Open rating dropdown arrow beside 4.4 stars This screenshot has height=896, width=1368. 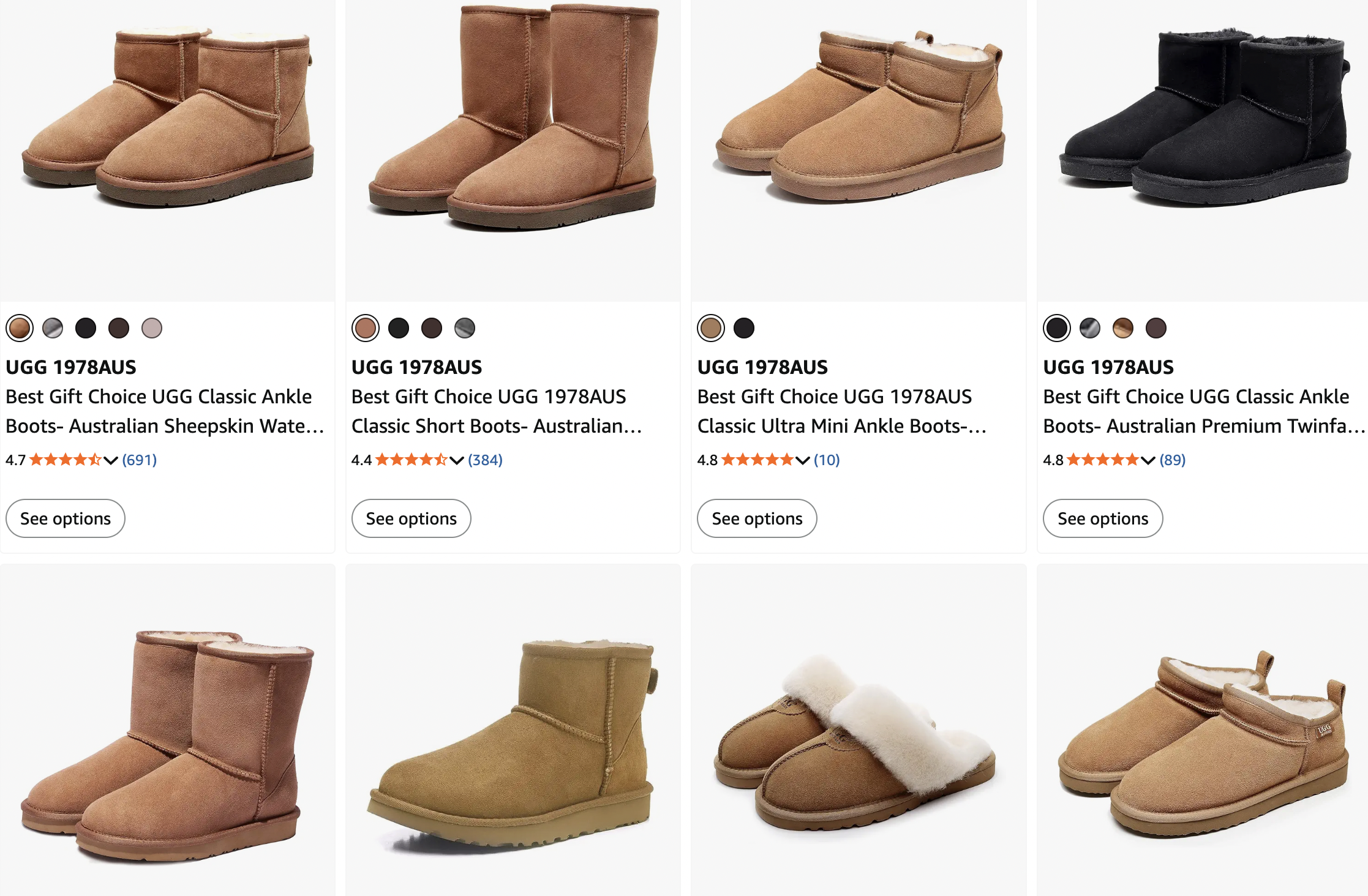tap(457, 460)
